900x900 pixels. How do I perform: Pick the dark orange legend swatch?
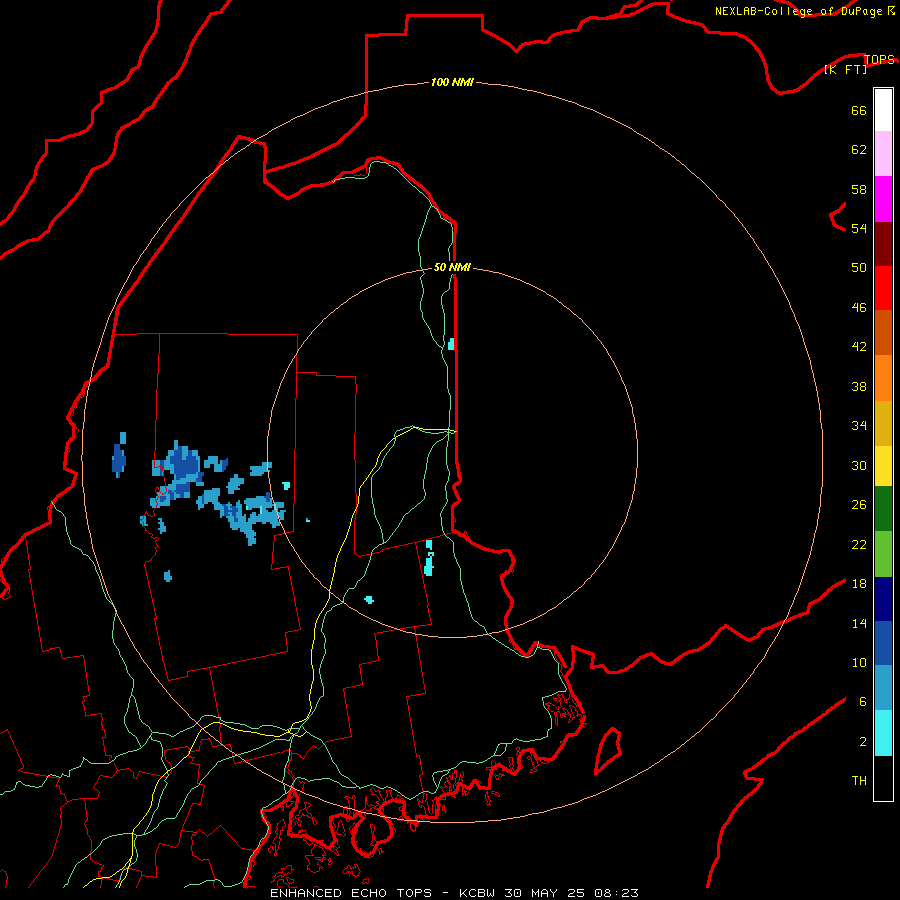(x=883, y=333)
